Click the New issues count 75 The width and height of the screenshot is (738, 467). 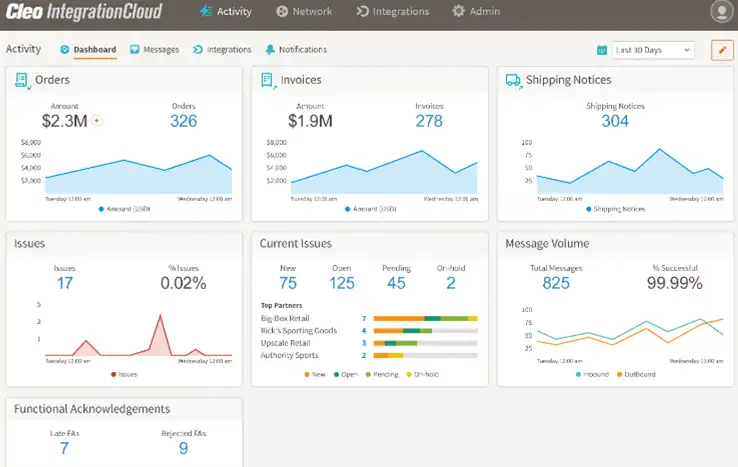tap(288, 283)
